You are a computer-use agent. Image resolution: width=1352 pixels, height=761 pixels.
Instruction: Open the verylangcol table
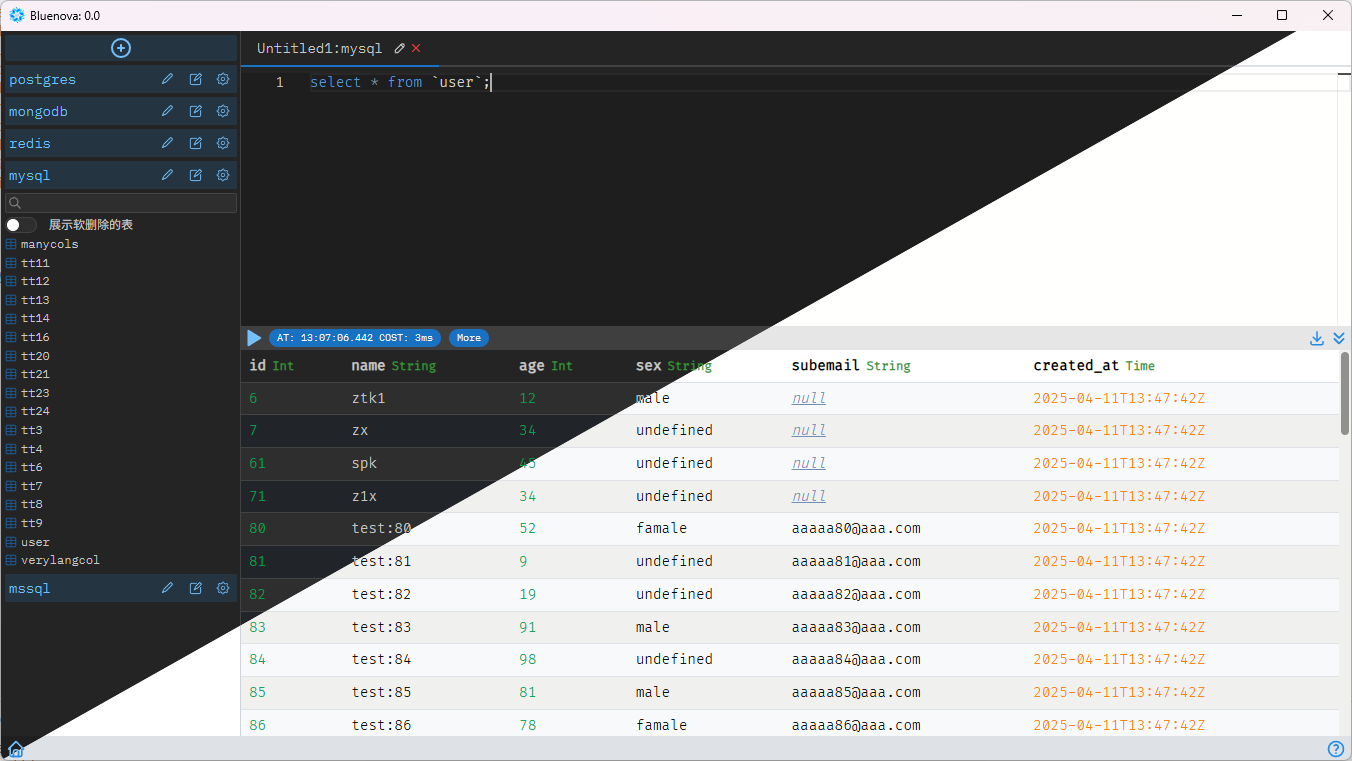tap(60, 560)
